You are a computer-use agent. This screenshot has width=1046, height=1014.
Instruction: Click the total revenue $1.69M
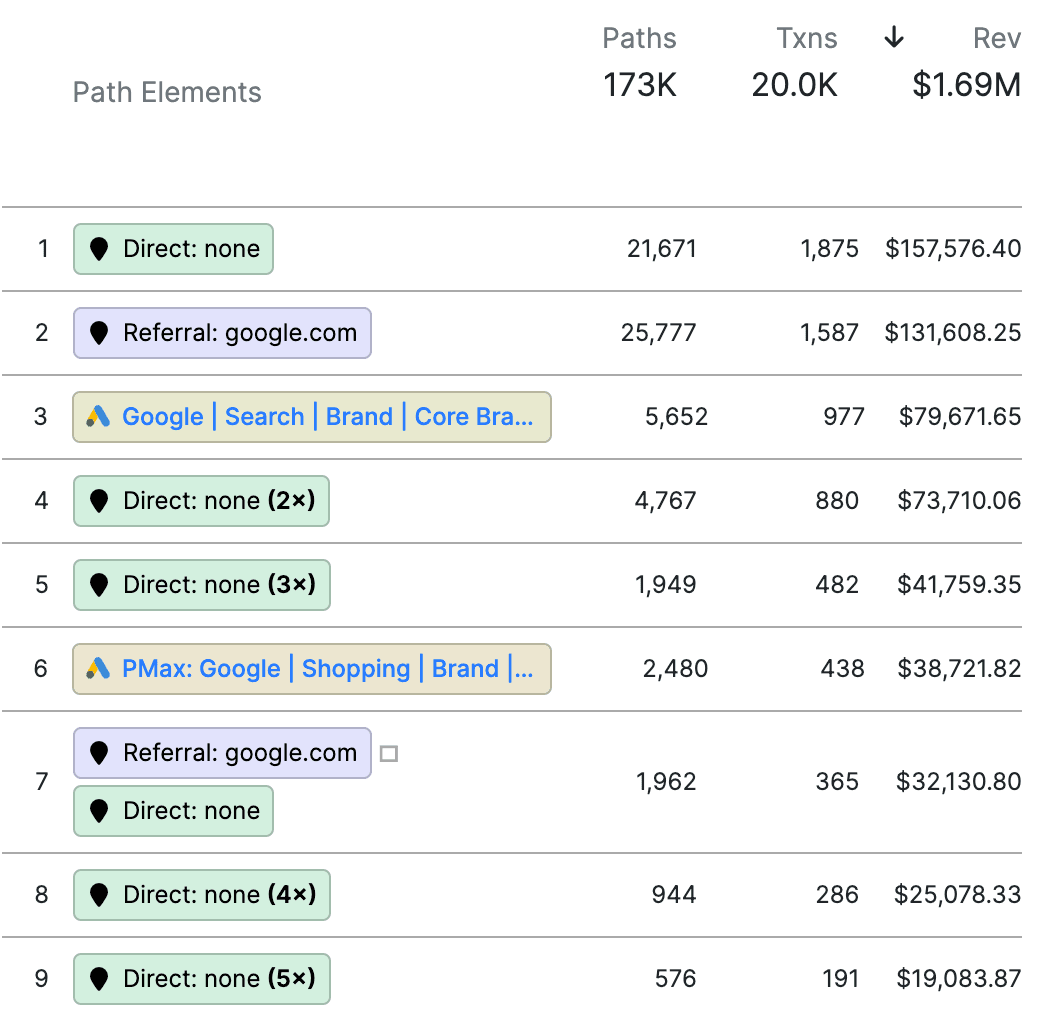(x=967, y=85)
